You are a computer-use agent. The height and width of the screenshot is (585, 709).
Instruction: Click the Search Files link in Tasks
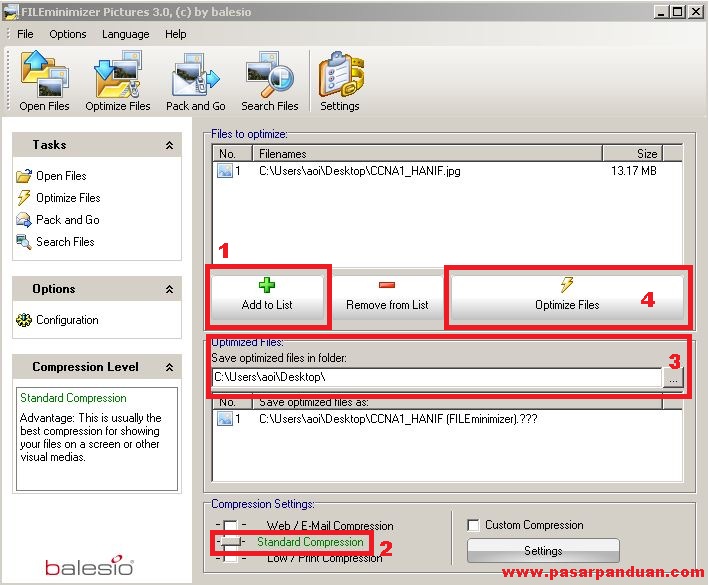[x=65, y=242]
